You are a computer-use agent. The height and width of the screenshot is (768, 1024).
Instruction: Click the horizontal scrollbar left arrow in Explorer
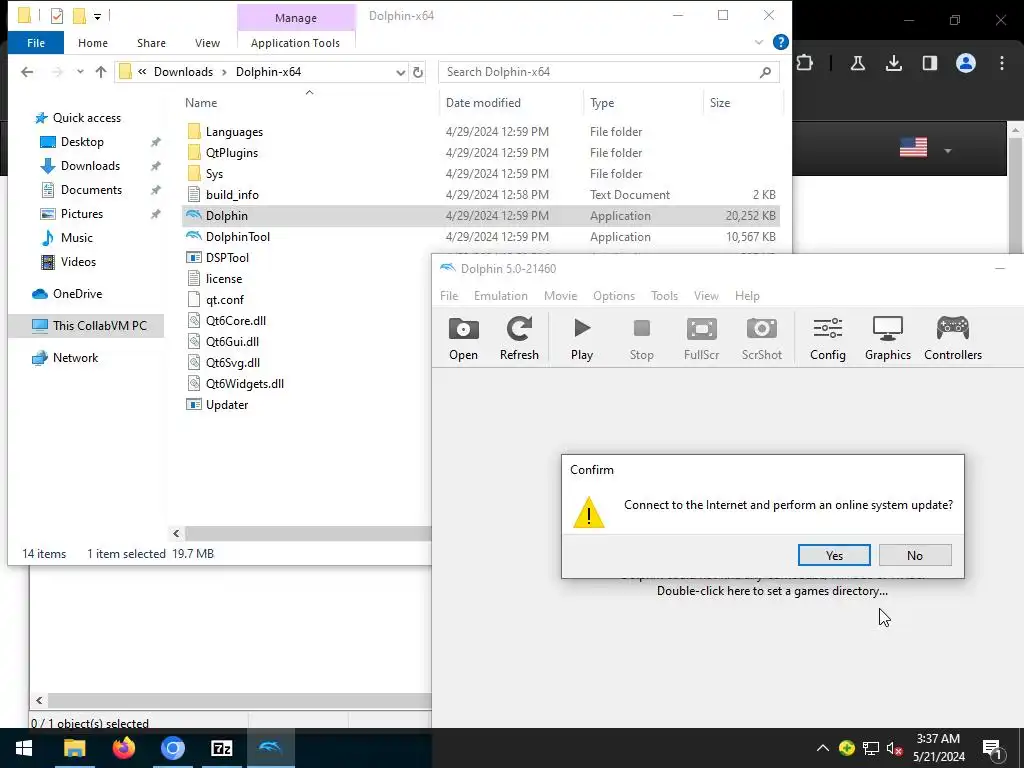[x=176, y=534]
